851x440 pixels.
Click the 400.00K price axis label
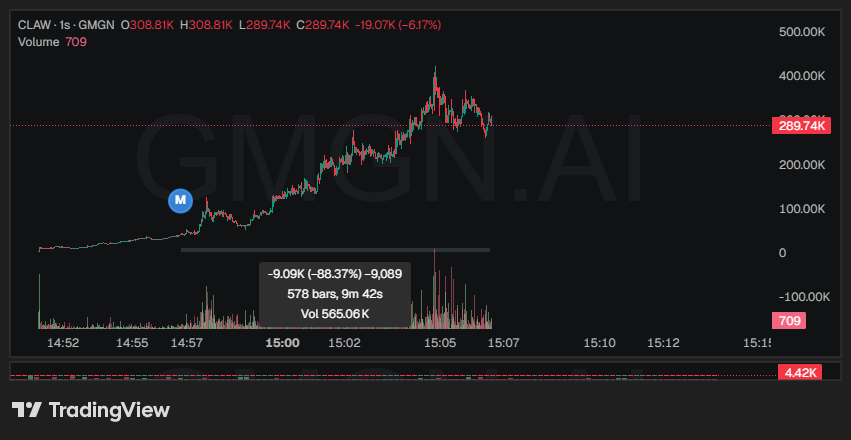tap(802, 76)
